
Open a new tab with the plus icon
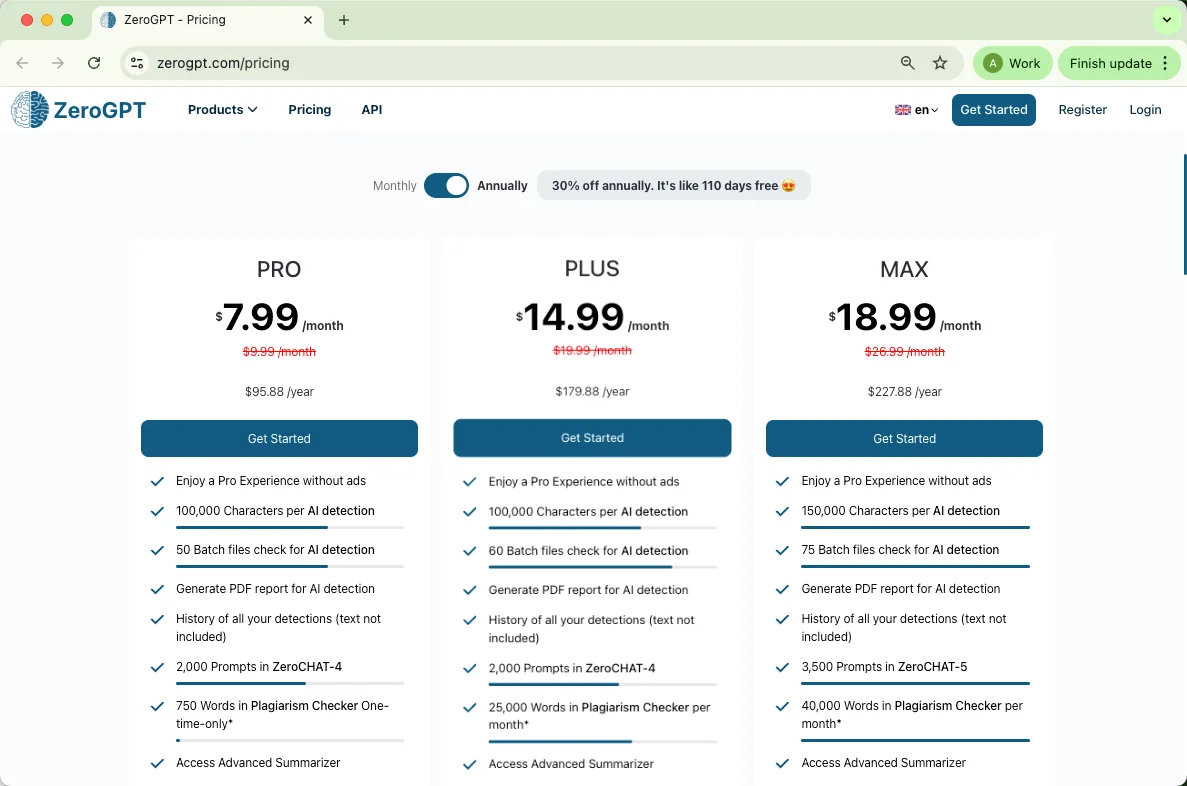point(344,20)
